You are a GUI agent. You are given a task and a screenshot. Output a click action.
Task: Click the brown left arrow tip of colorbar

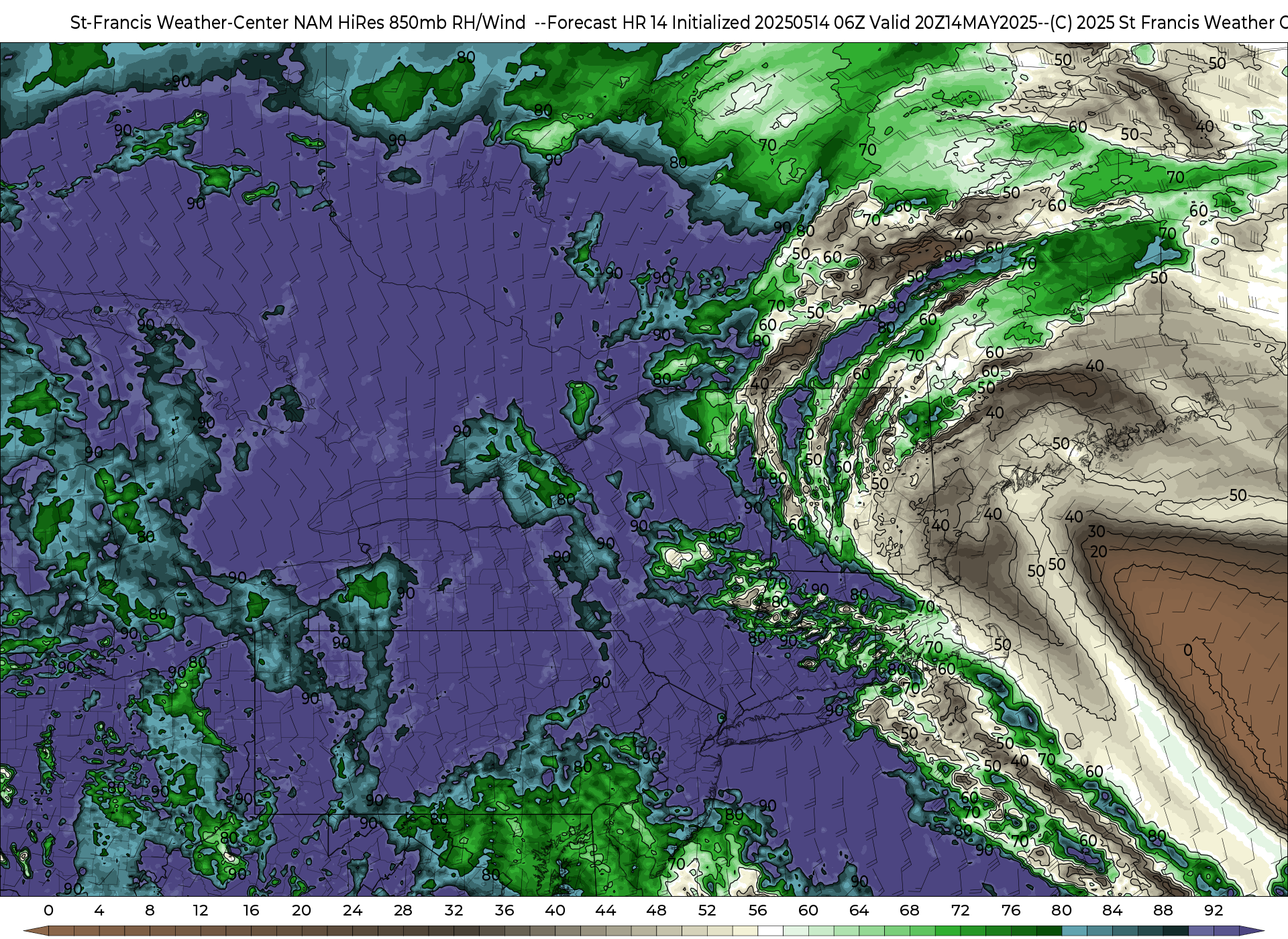35,931
